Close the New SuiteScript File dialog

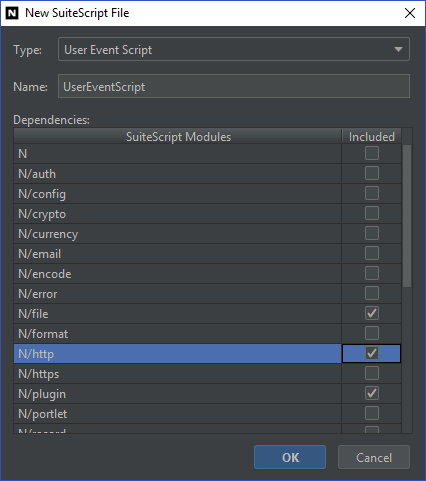click(410, 13)
